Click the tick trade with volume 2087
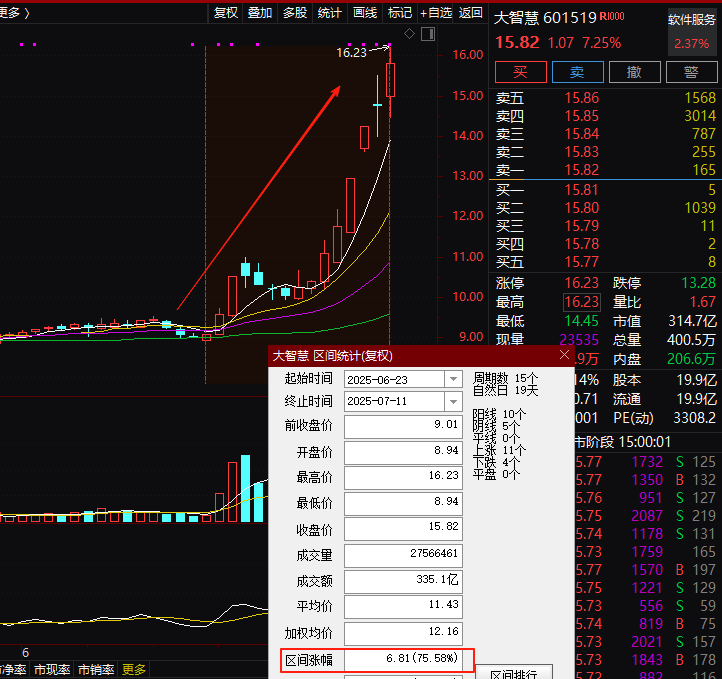The height and width of the screenshot is (679, 722). pyautogui.click(x=646, y=516)
